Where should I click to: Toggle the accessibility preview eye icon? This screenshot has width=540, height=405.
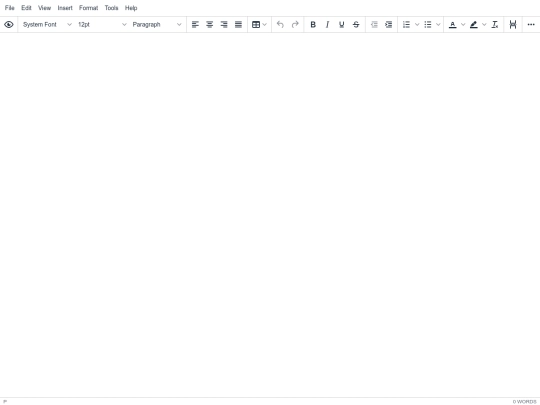(x=9, y=24)
